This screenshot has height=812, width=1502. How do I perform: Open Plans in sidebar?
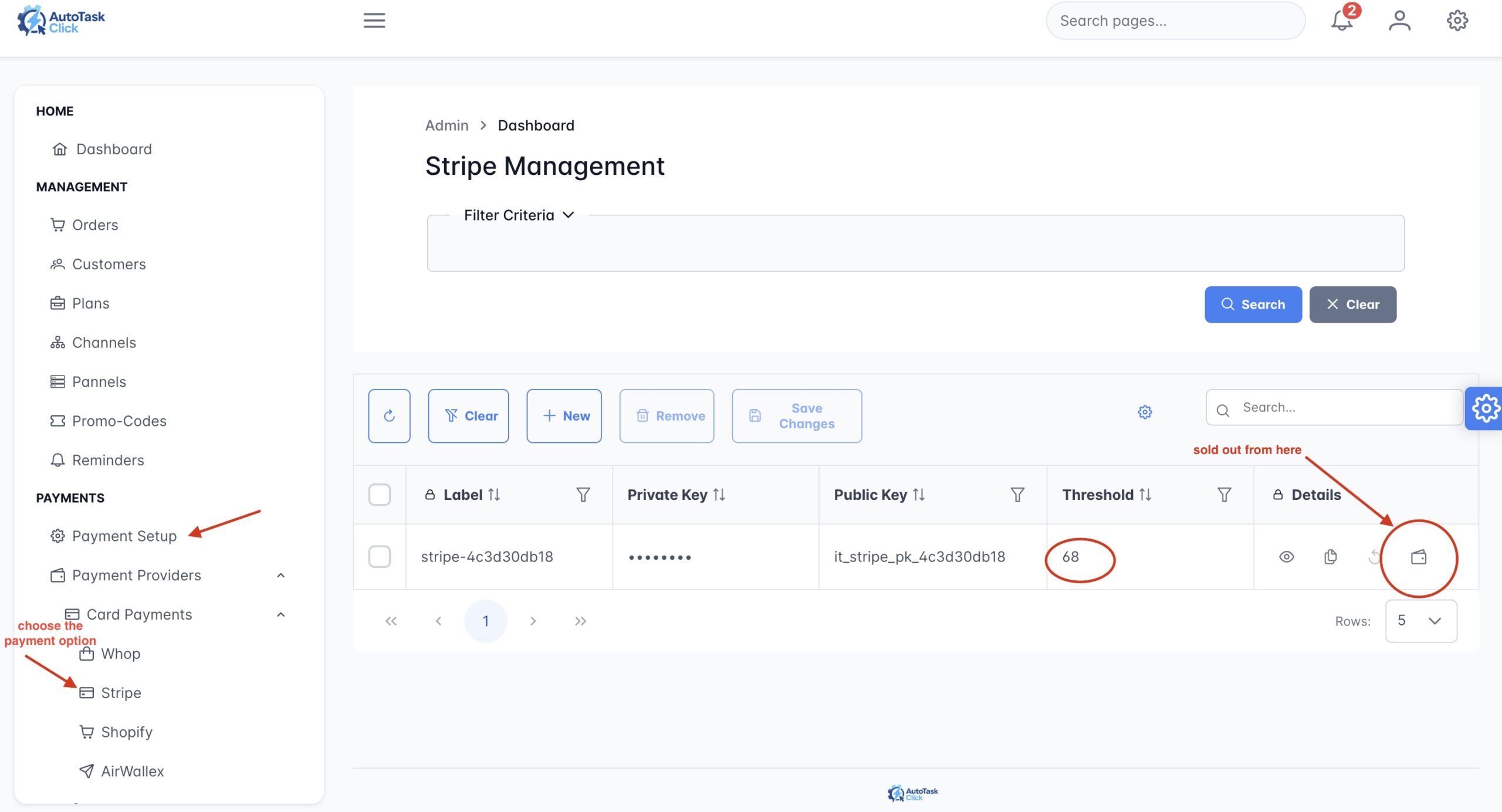click(x=80, y=303)
